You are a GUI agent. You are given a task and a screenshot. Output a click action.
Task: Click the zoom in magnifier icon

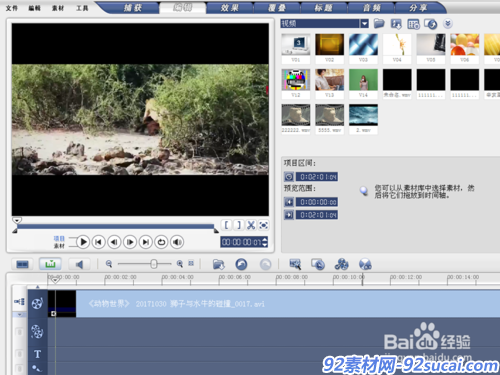[x=180, y=264]
